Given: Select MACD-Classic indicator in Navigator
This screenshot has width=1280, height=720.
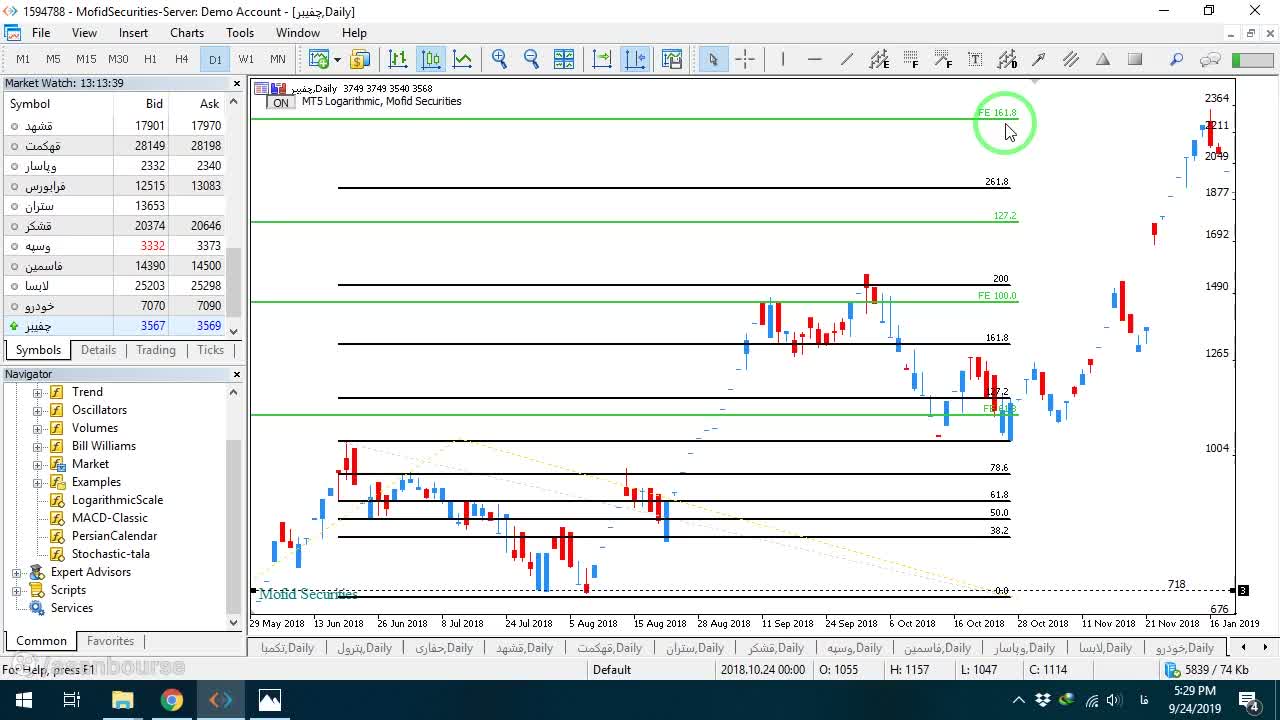Looking at the screenshot, I should point(109,518).
